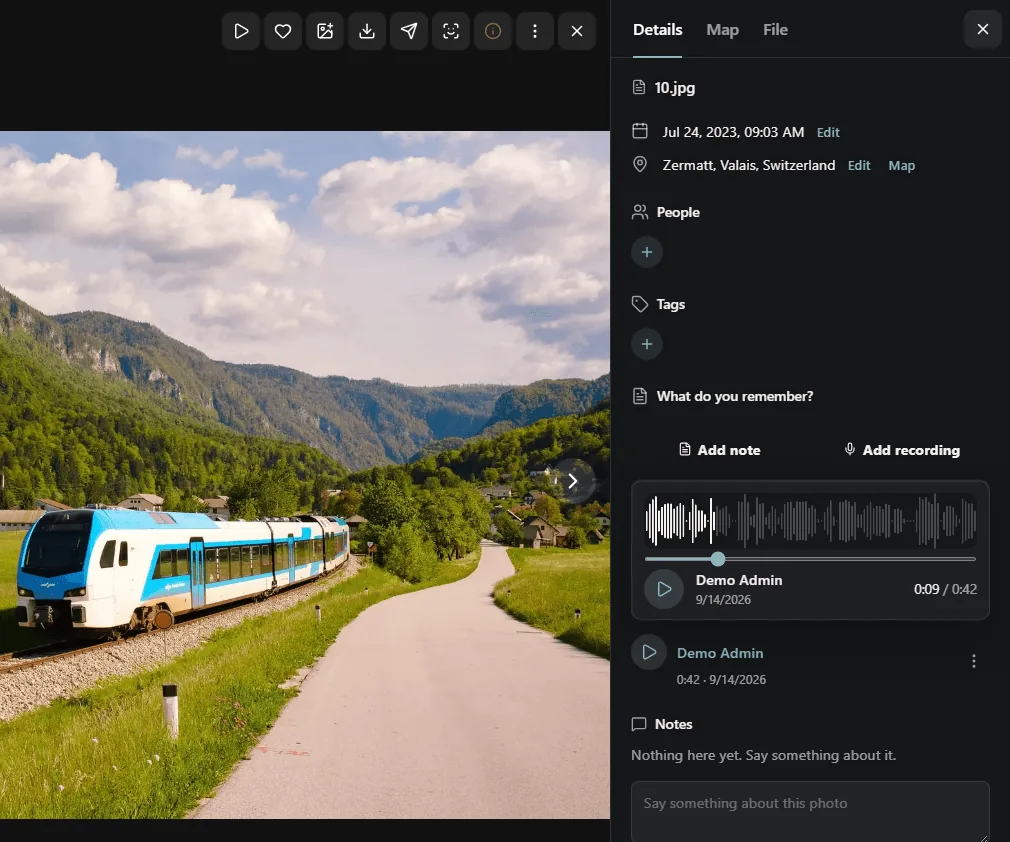
Task: Open face scan icon in toolbar
Action: [451, 31]
